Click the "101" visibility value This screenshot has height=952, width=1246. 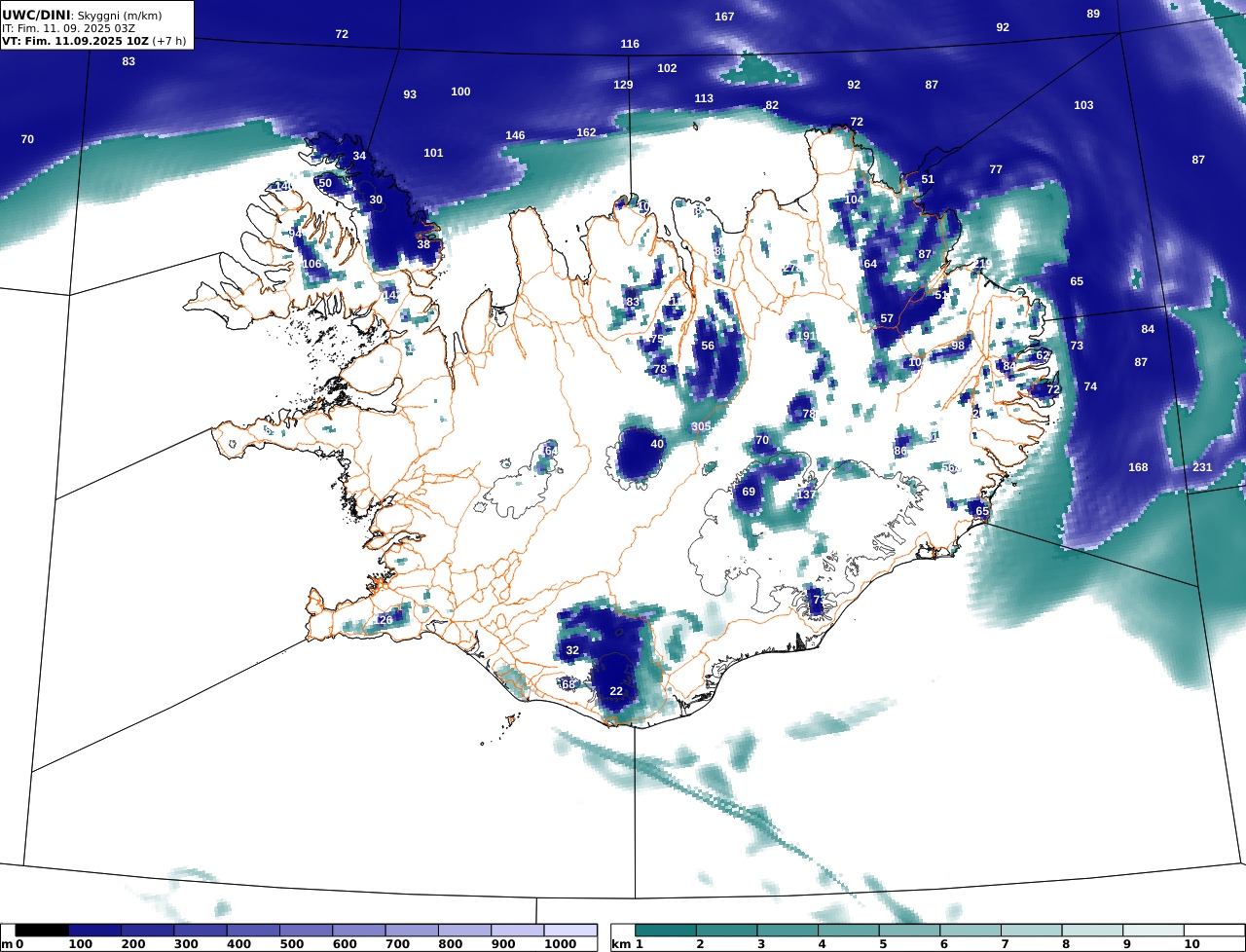tap(433, 153)
